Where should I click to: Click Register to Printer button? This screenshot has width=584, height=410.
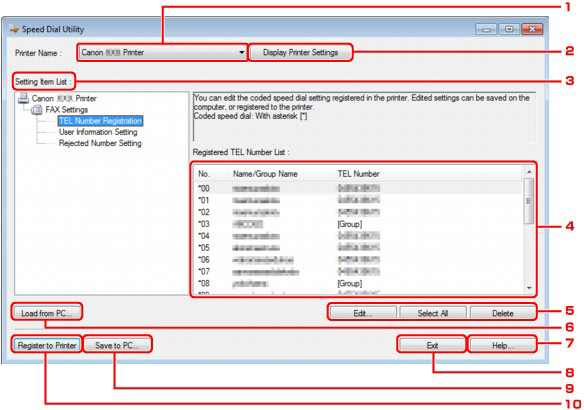(x=47, y=345)
